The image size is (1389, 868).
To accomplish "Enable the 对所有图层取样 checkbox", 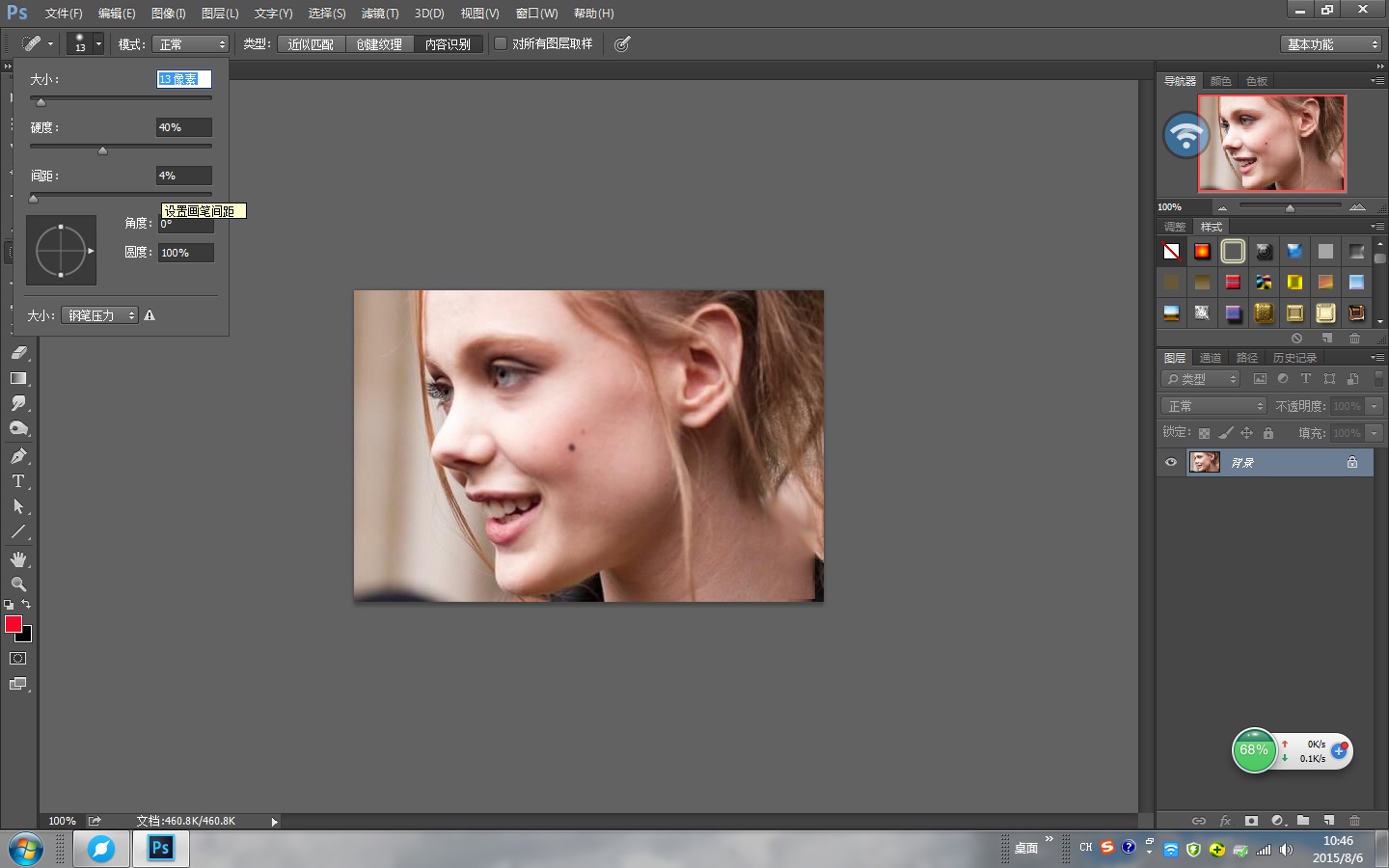I will tap(501, 43).
